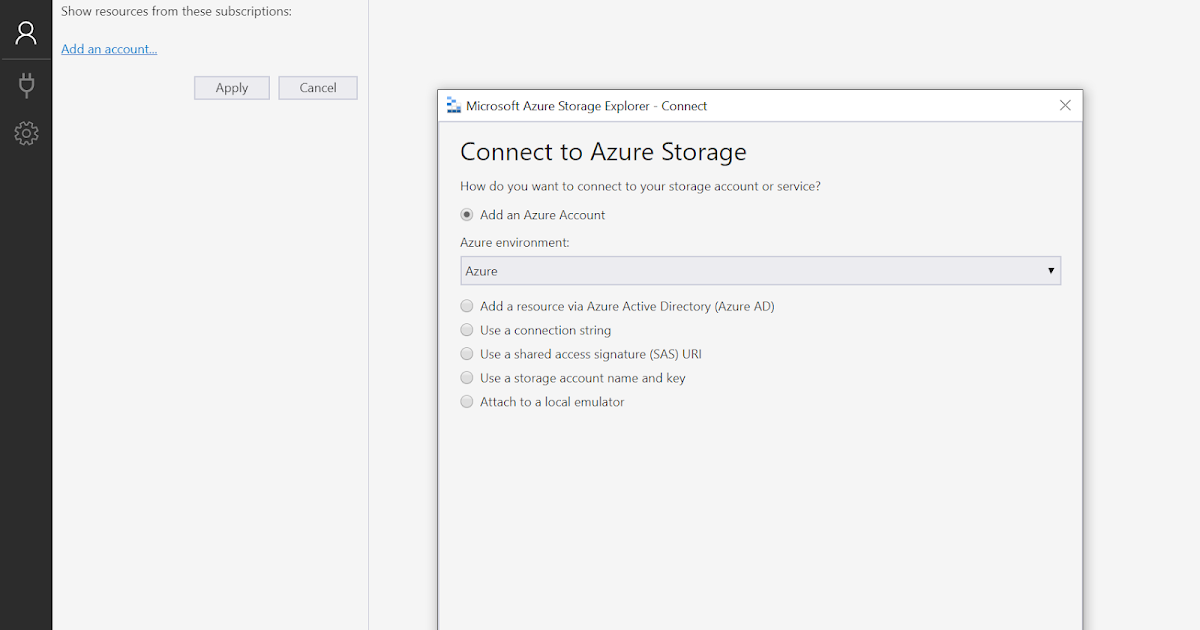
Task: Open the account management panel via person icon
Action: (x=26, y=31)
